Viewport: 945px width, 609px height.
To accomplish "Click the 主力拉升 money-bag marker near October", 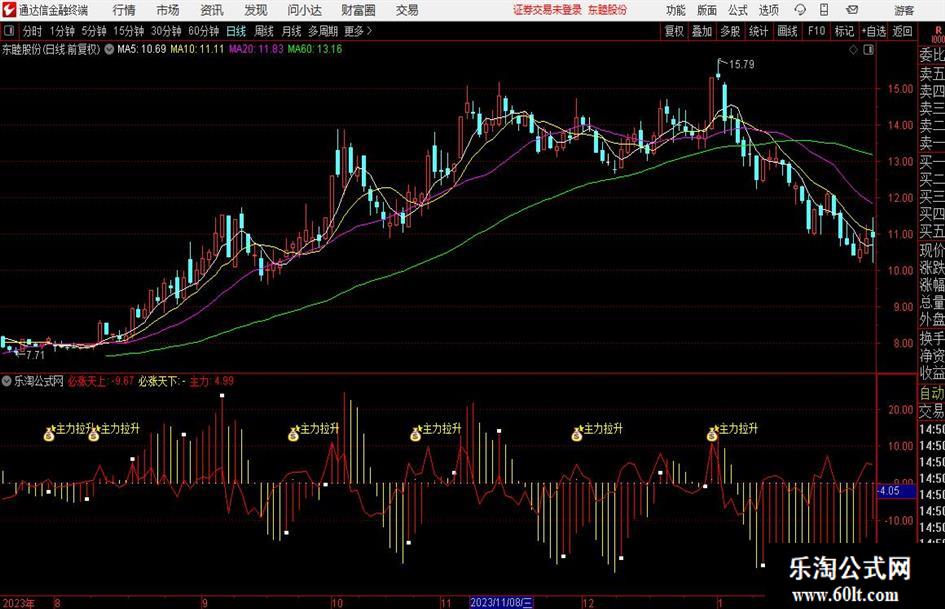I will coord(294,434).
